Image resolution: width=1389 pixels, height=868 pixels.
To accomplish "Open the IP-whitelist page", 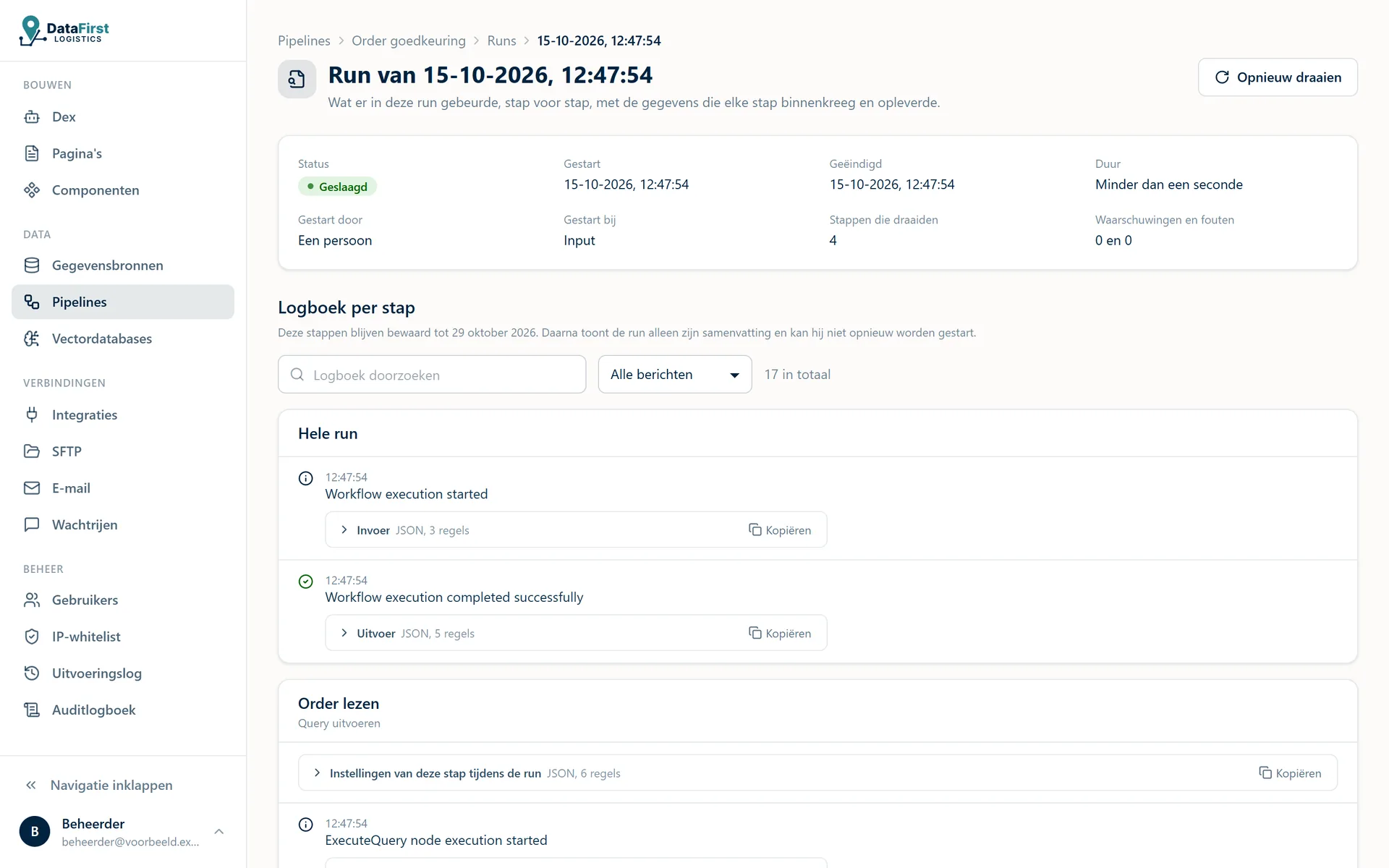I will point(123,637).
